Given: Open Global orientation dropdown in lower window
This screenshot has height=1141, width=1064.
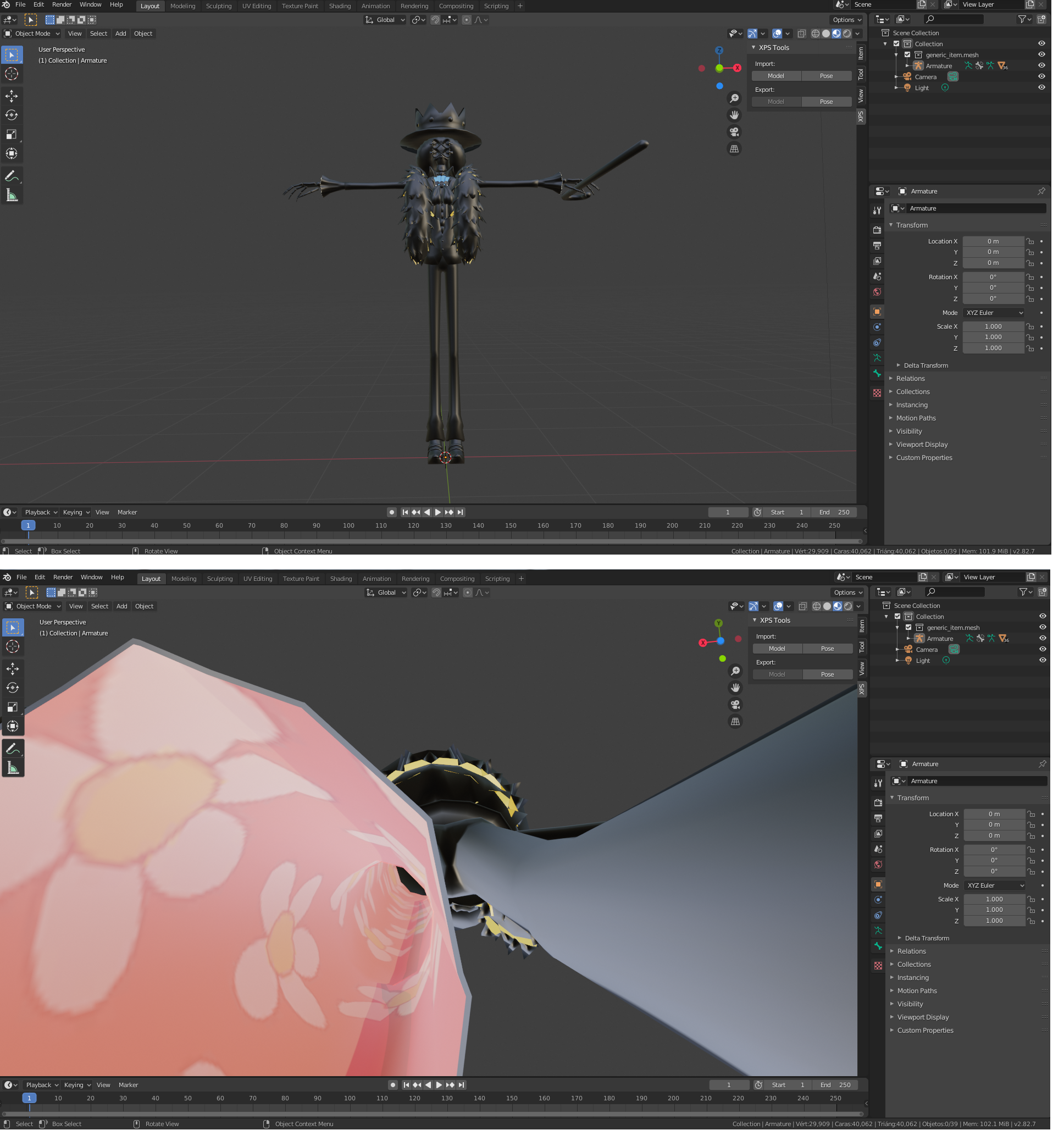Looking at the screenshot, I should 386,593.
